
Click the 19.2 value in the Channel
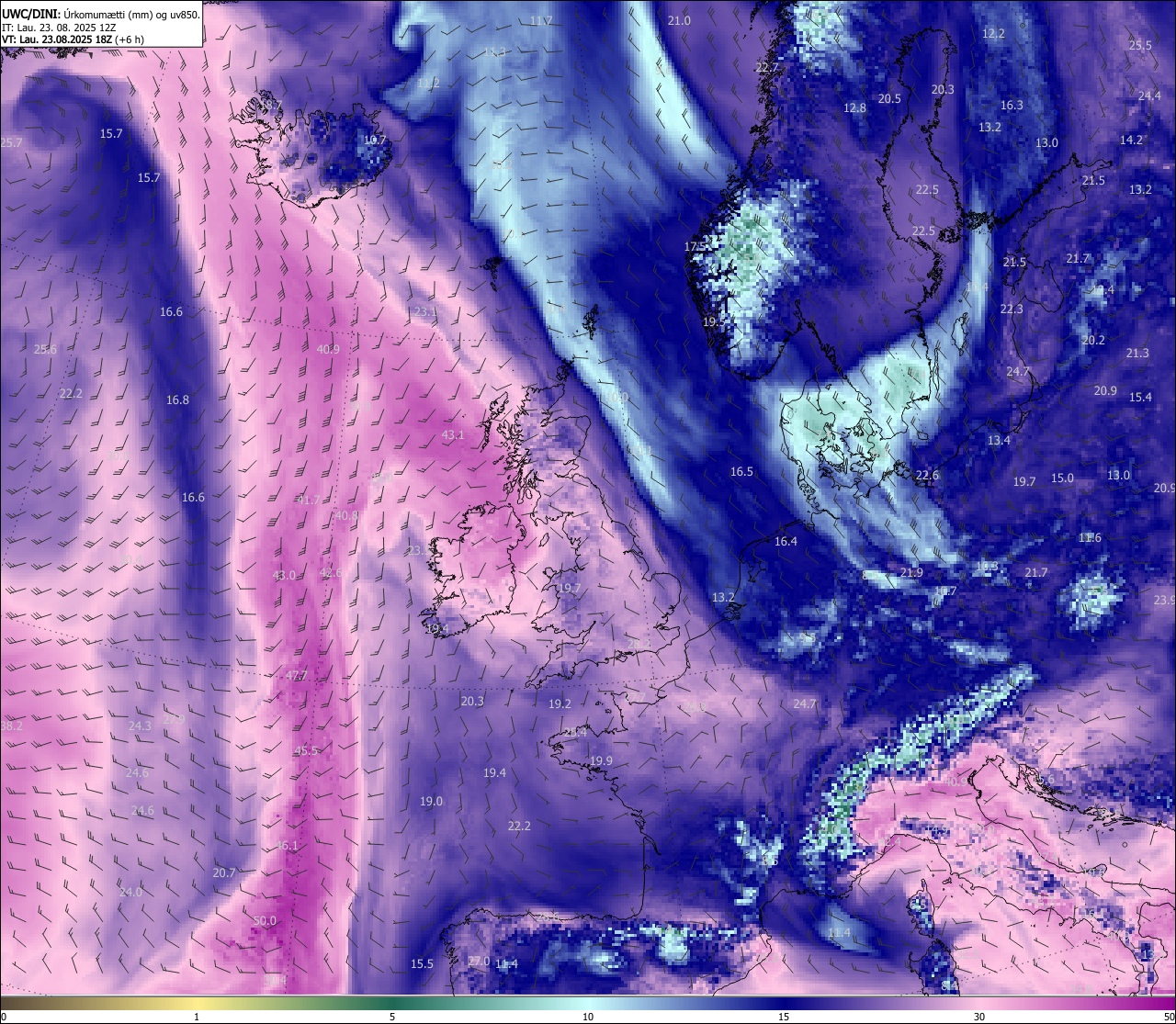point(560,703)
